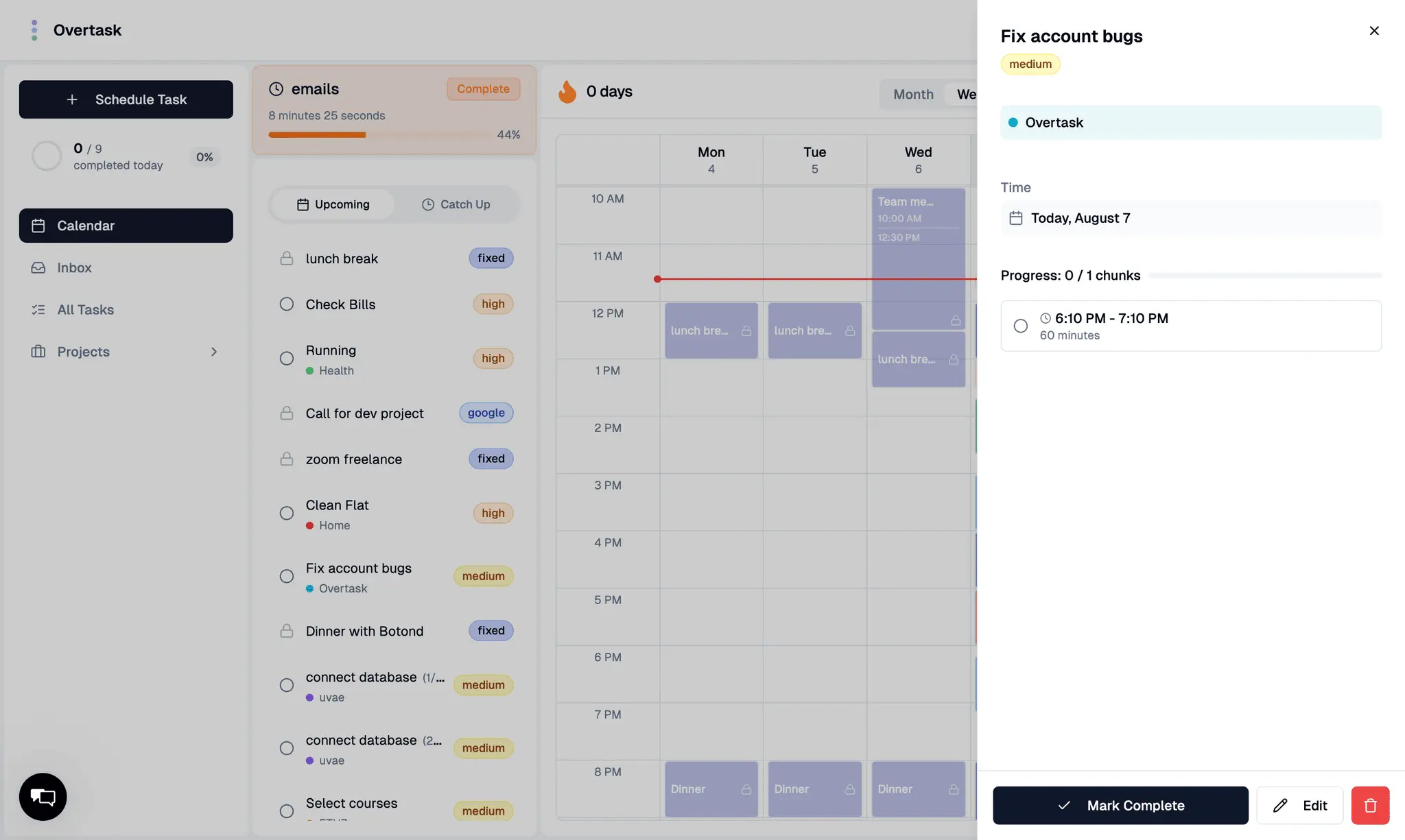Click the Projects briefcase icon
Image resolution: width=1405 pixels, height=840 pixels.
click(x=38, y=352)
